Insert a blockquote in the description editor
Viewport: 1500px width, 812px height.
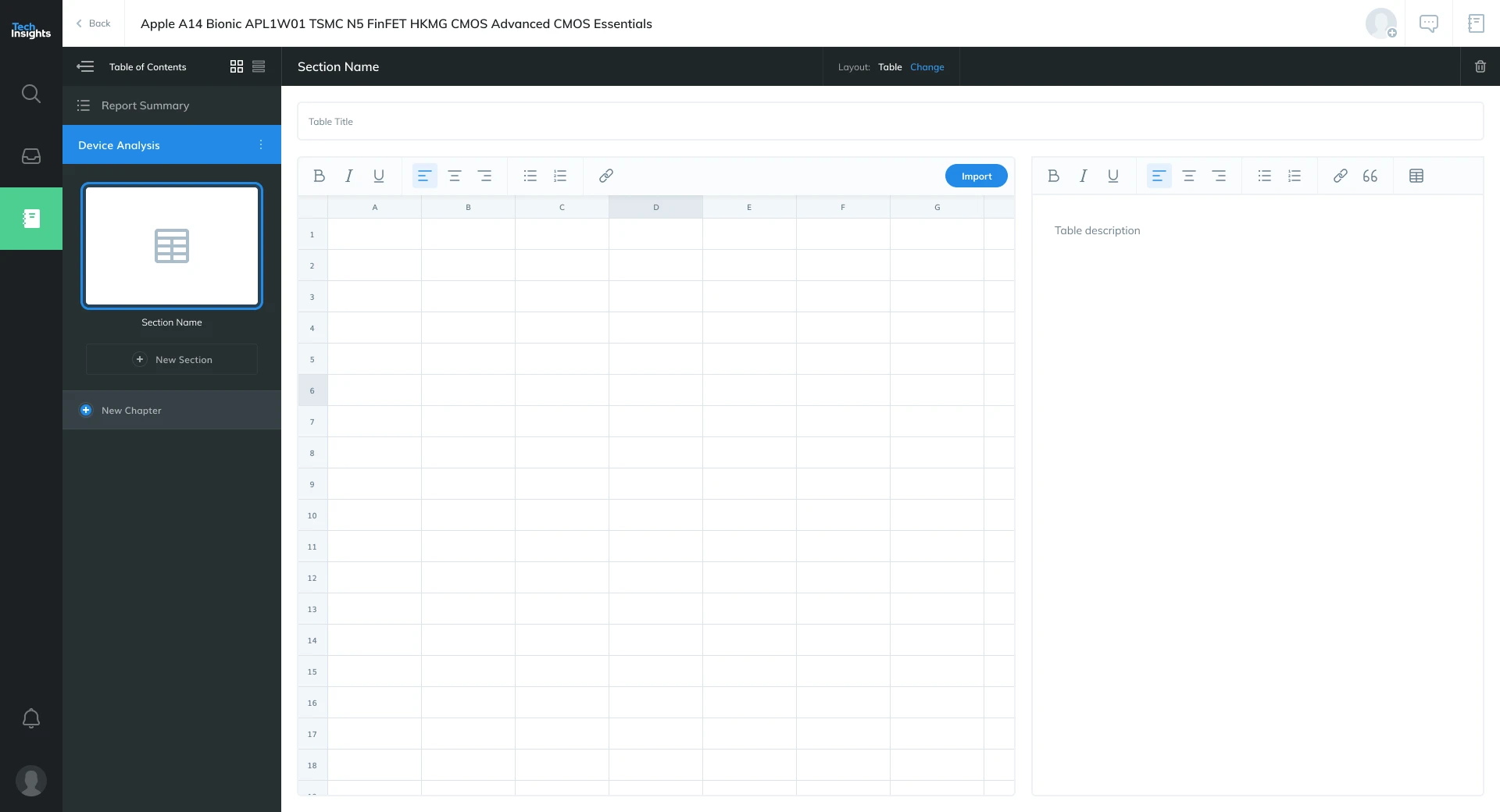pos(1370,176)
